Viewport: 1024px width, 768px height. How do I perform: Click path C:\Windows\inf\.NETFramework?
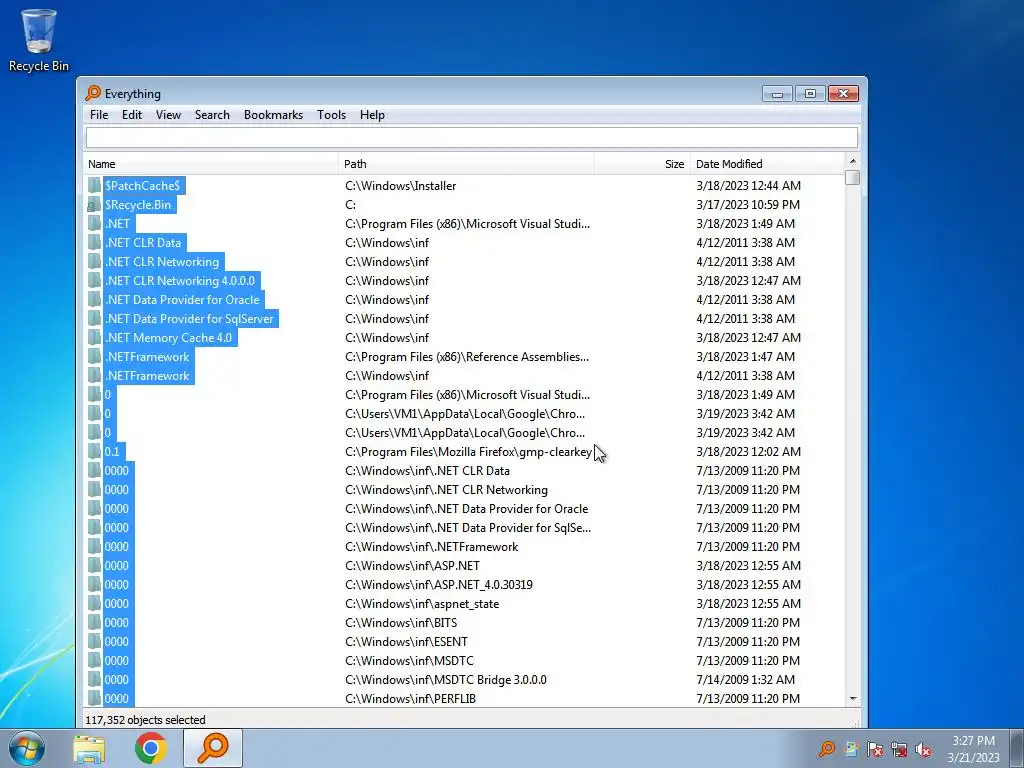(432, 547)
